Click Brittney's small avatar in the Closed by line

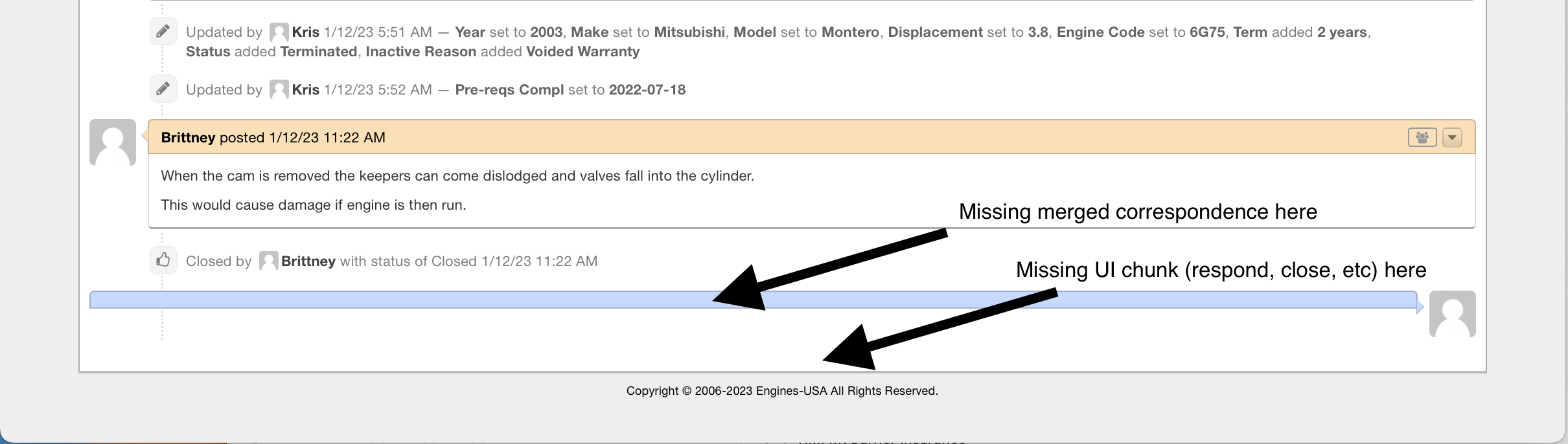coord(268,261)
